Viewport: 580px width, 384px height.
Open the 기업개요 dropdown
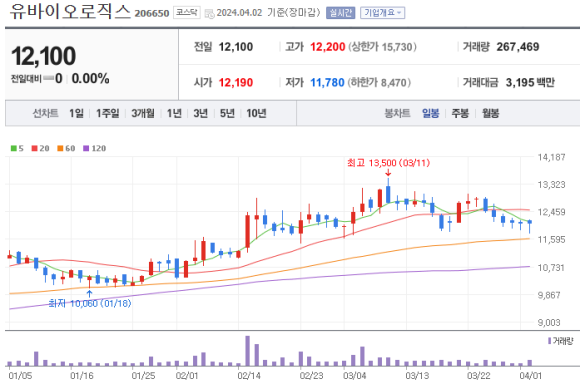coord(382,13)
